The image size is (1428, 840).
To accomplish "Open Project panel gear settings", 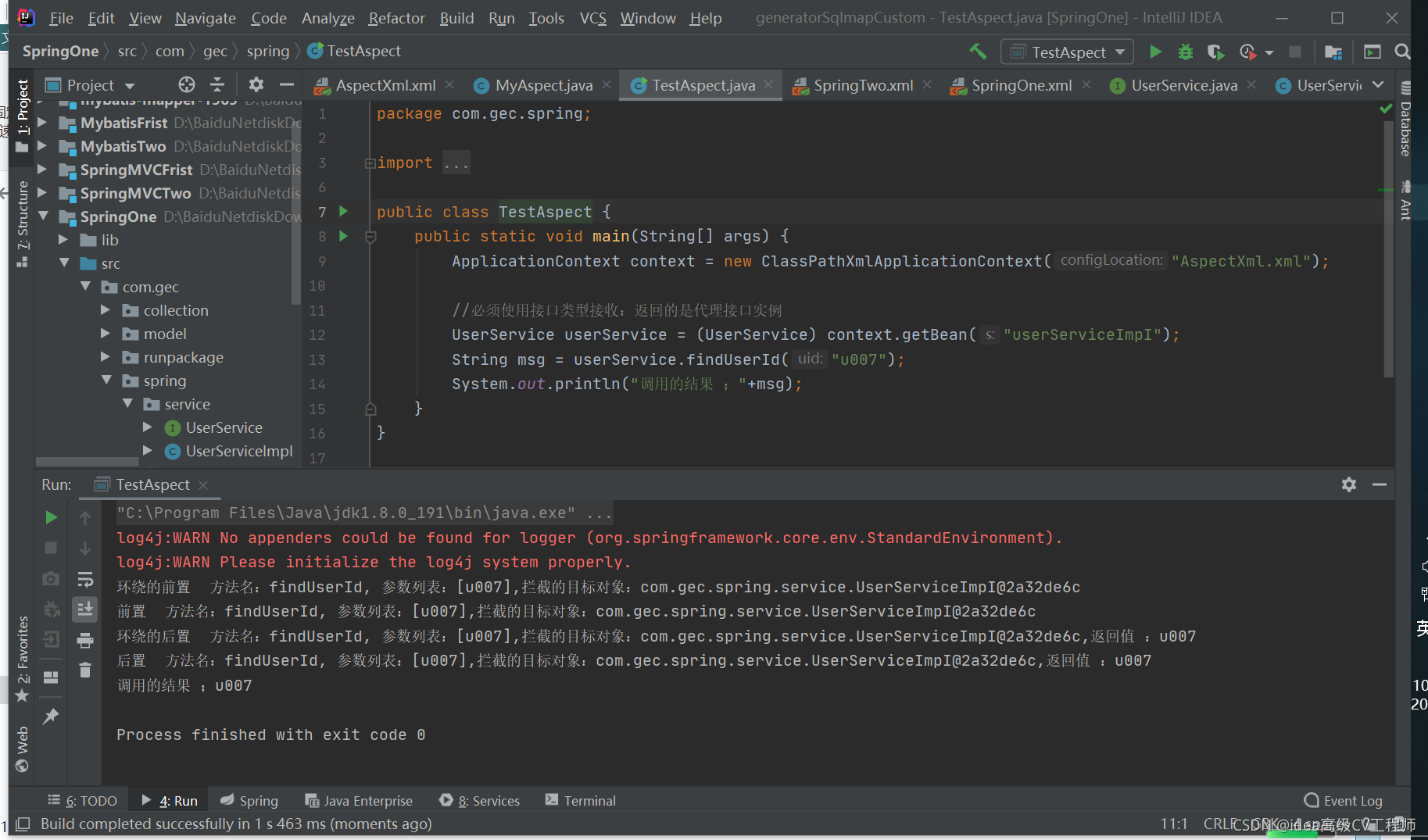I will [x=256, y=84].
